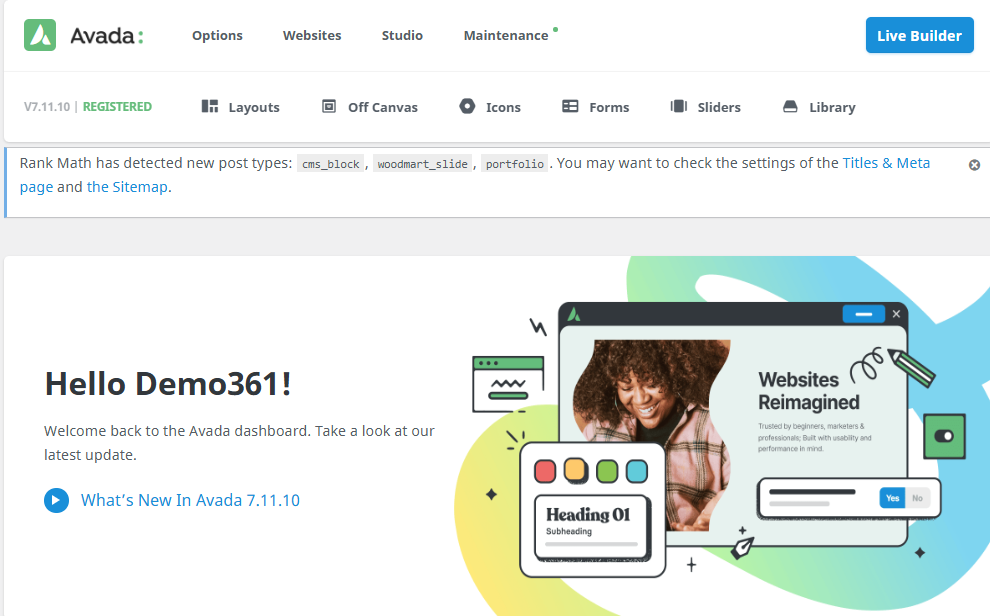The image size is (990, 616).
Task: Click the cms_block code tag
Action: (x=331, y=164)
